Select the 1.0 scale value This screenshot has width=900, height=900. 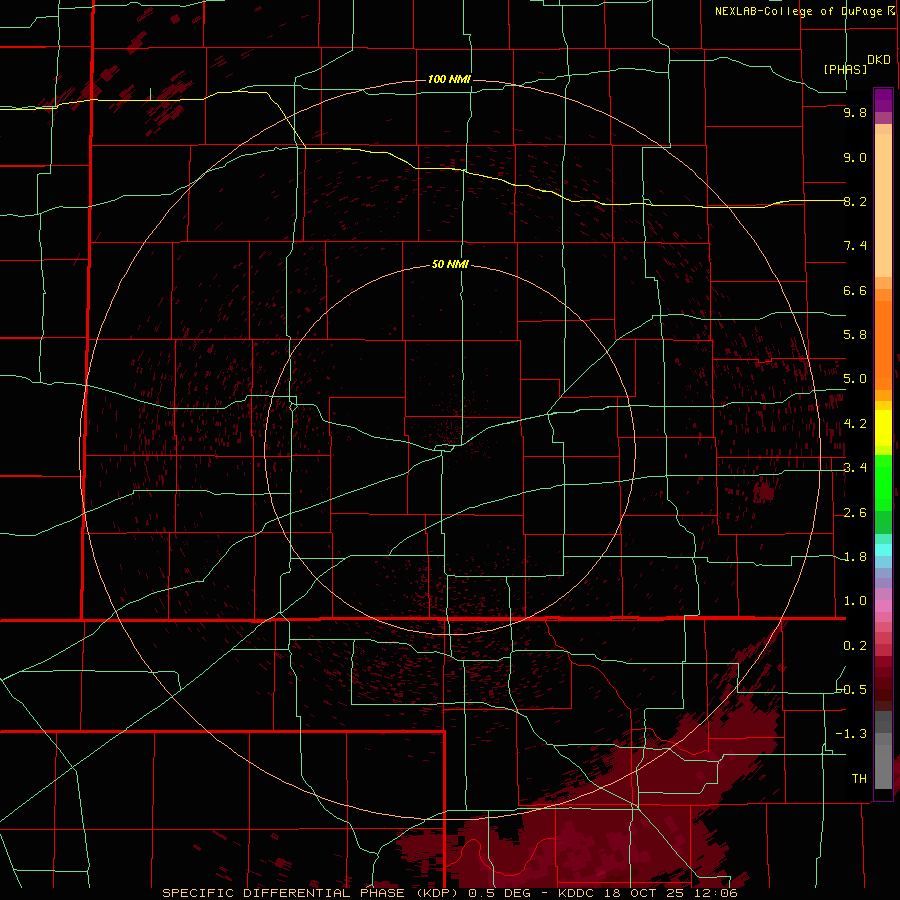click(855, 601)
